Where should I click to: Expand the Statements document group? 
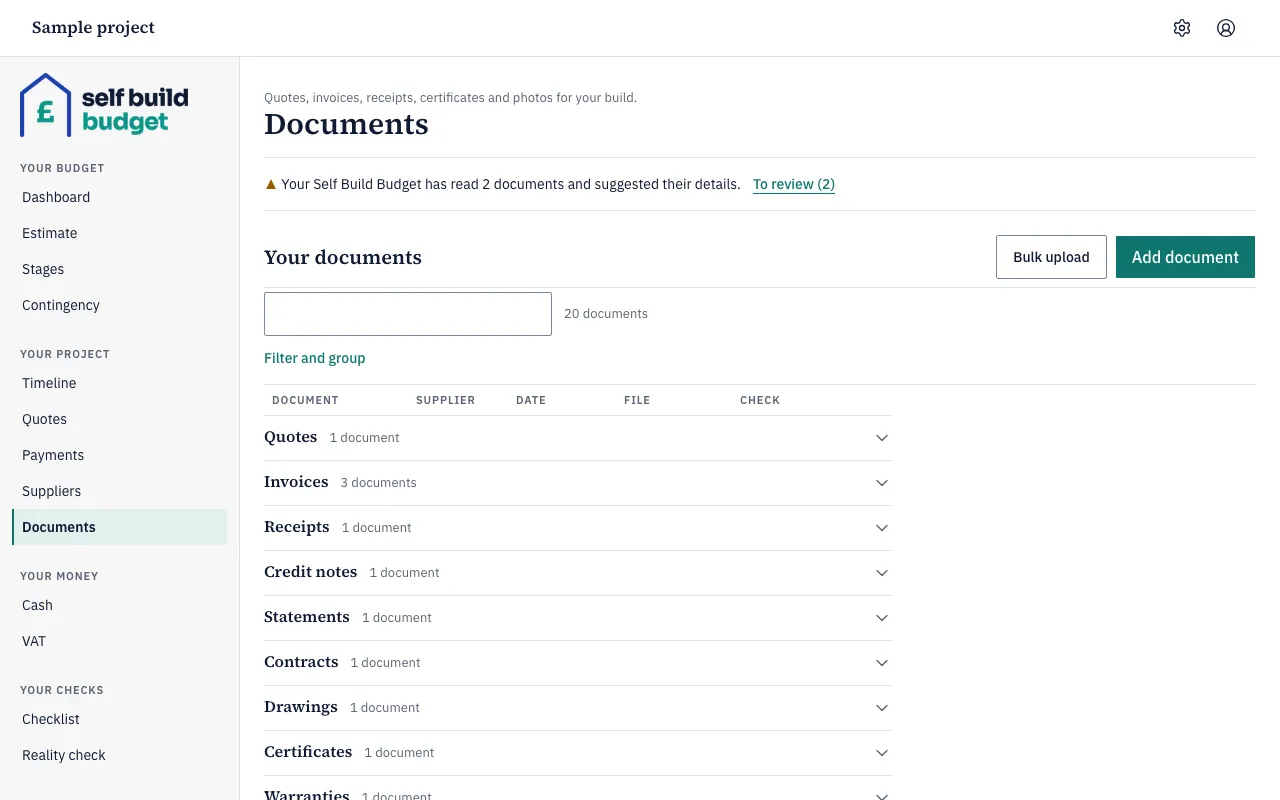pyautogui.click(x=578, y=618)
